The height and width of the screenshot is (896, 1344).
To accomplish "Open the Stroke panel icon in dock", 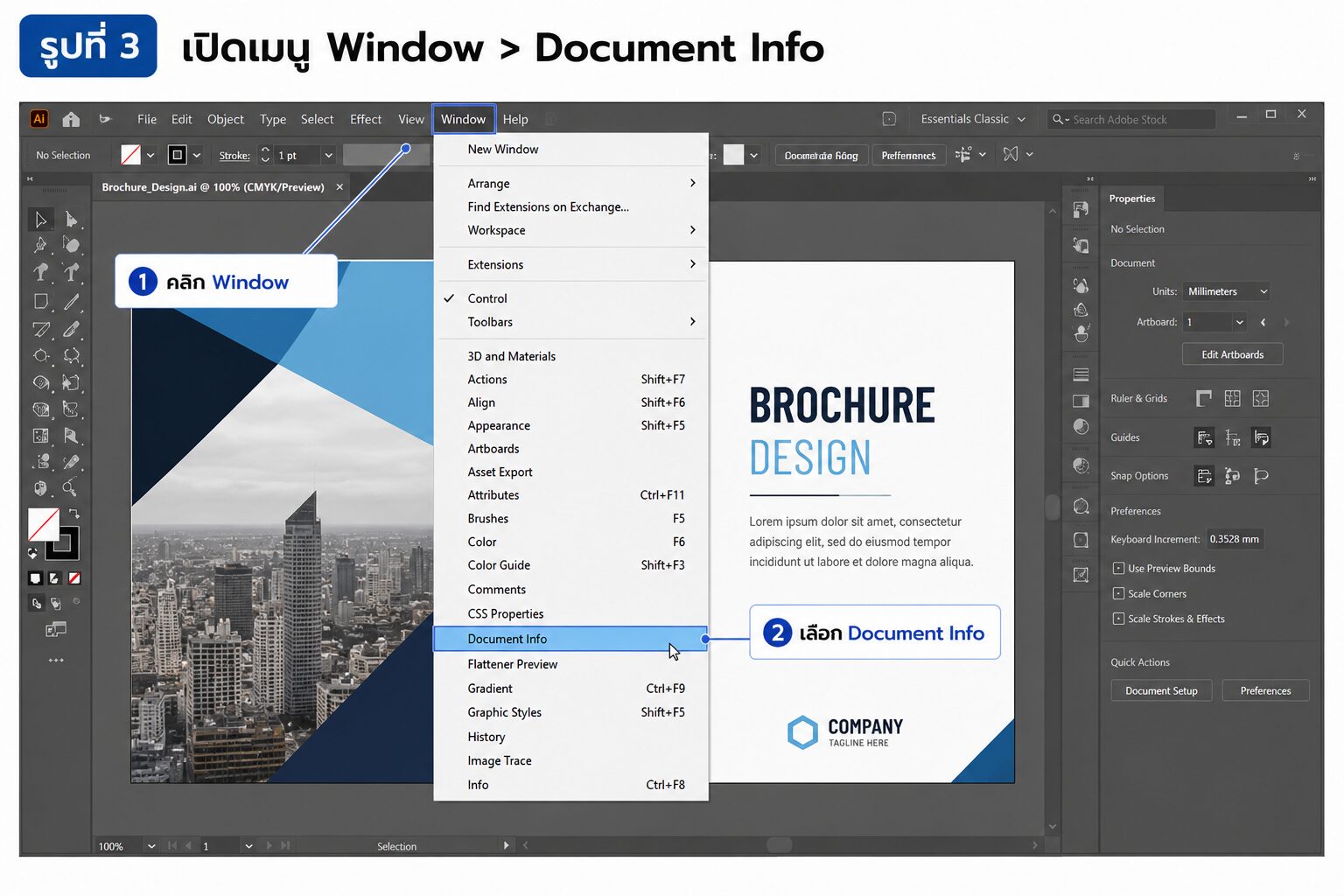I will pos(1081,374).
